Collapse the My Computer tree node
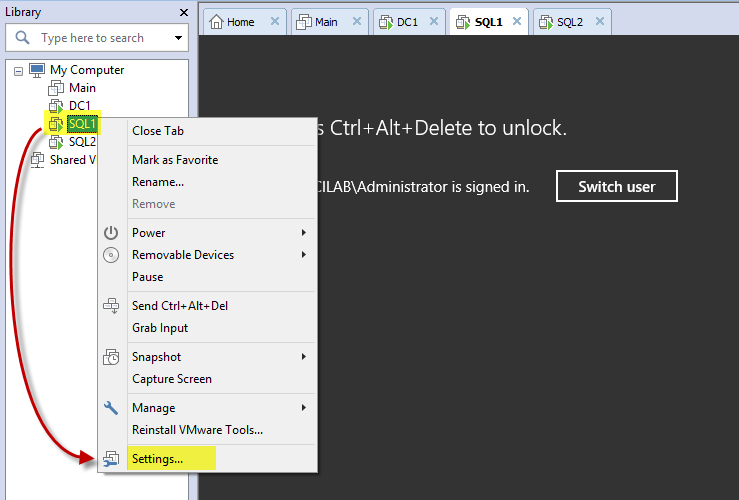This screenshot has width=739, height=500. tap(18, 71)
